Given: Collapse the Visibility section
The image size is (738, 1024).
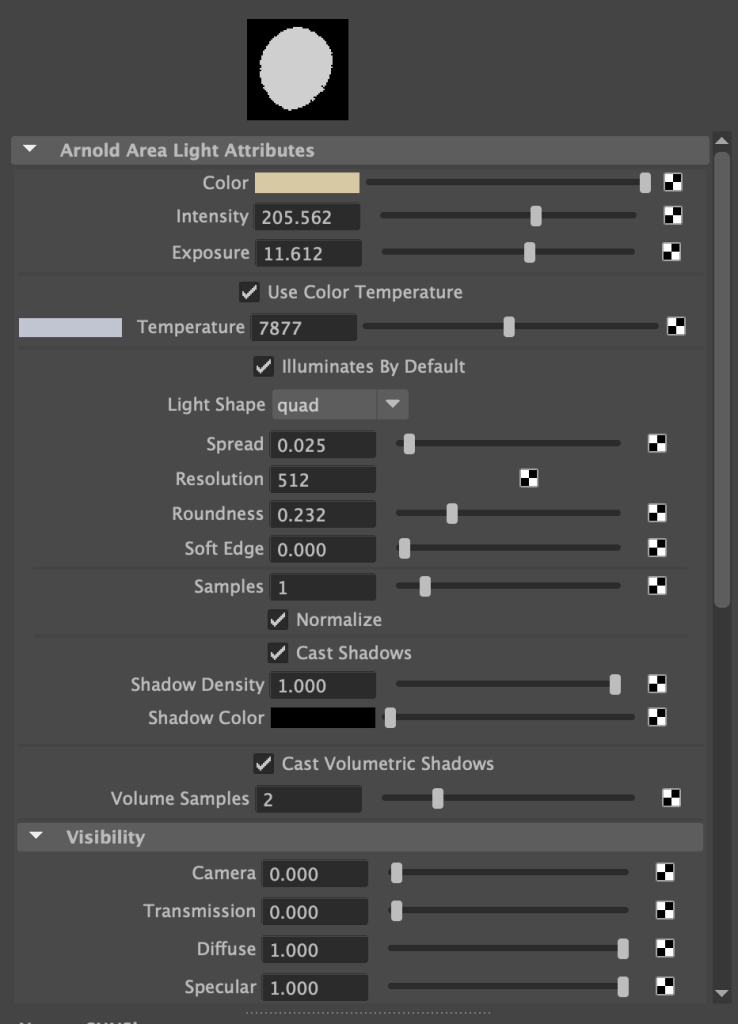Looking at the screenshot, I should 36,837.
